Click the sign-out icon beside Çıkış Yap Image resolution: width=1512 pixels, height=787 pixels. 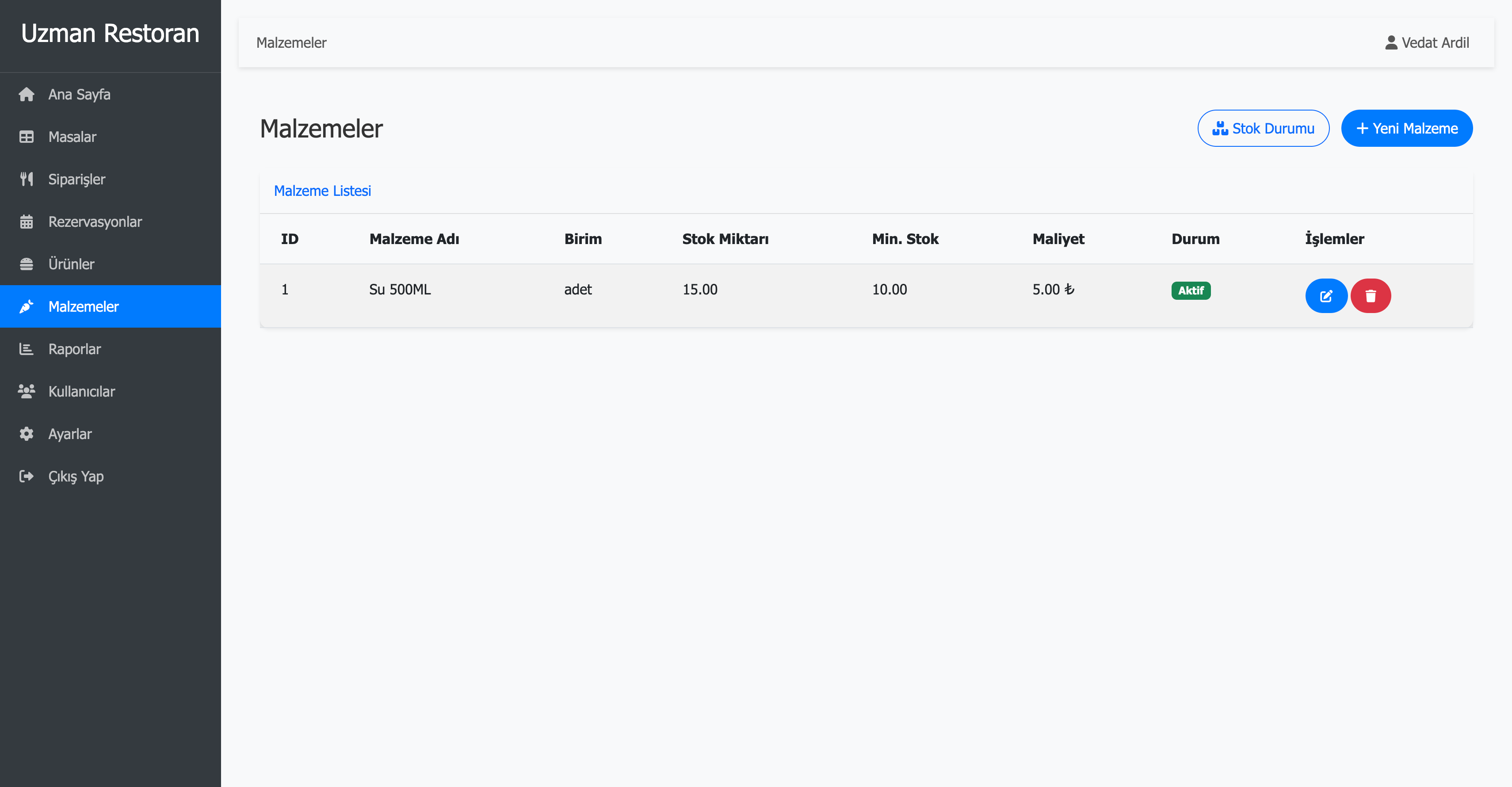coord(27,476)
